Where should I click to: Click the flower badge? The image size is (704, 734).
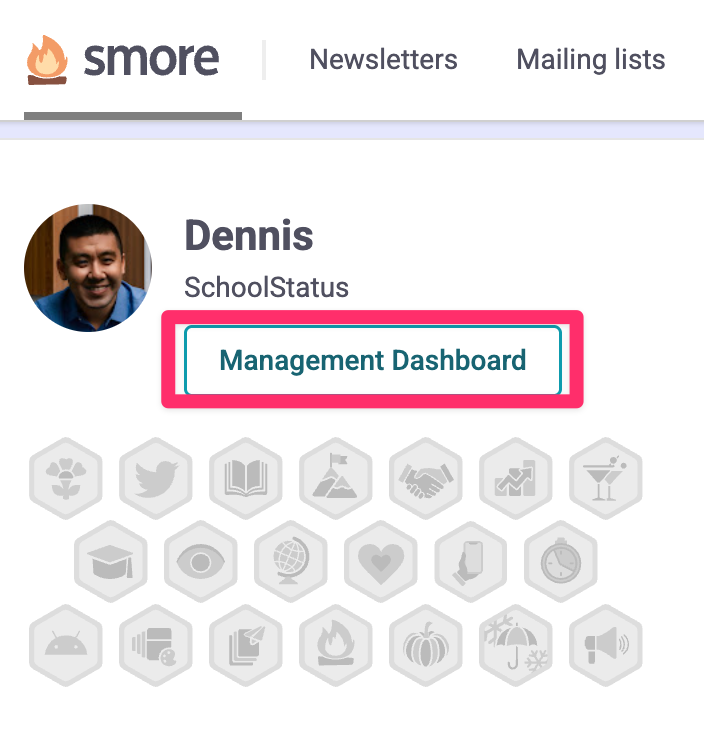coord(65,478)
